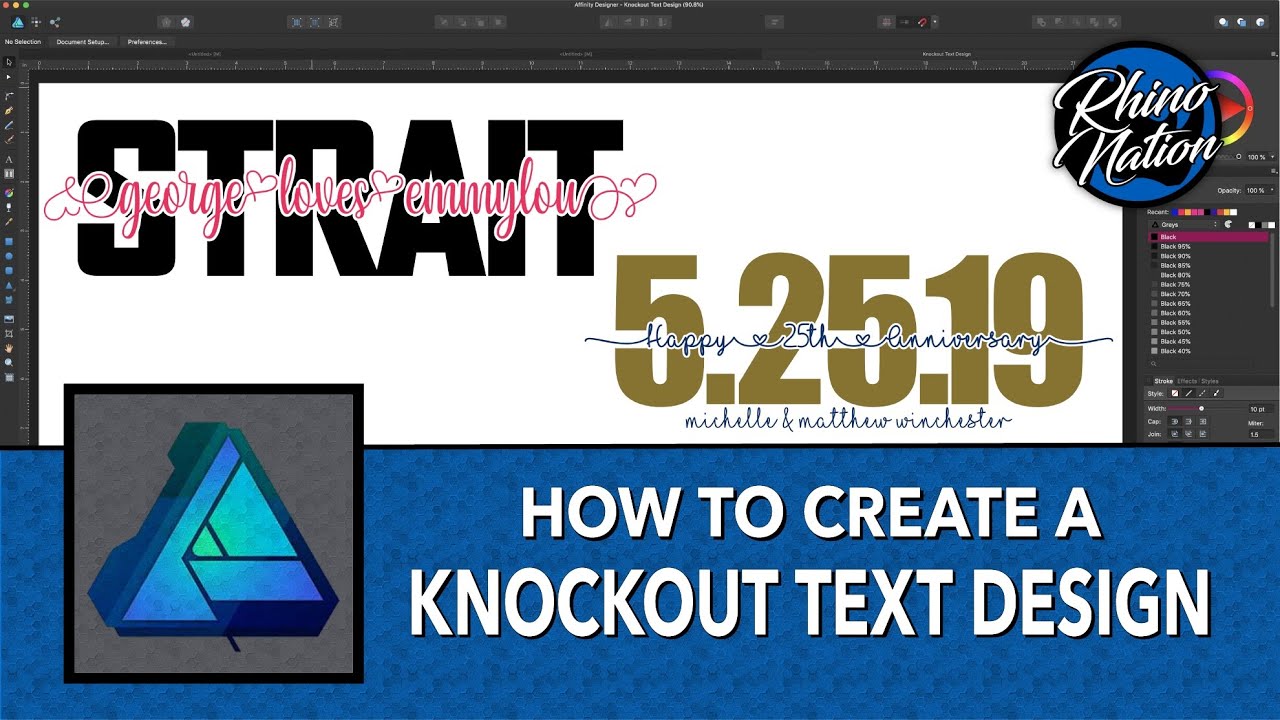The image size is (1280, 720).
Task: Switch to the Stroke tab
Action: point(1163,381)
